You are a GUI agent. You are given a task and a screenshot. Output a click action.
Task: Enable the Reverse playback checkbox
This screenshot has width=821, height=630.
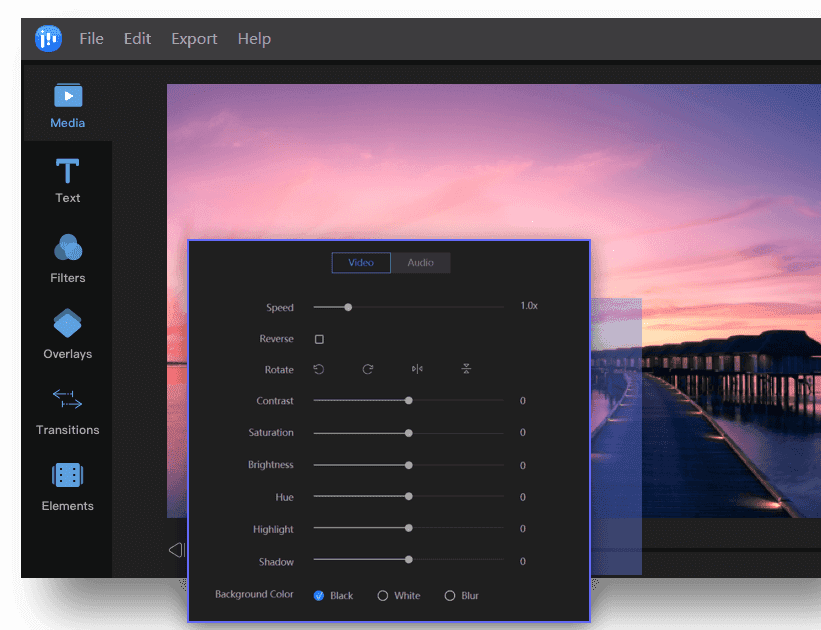pyautogui.click(x=318, y=339)
